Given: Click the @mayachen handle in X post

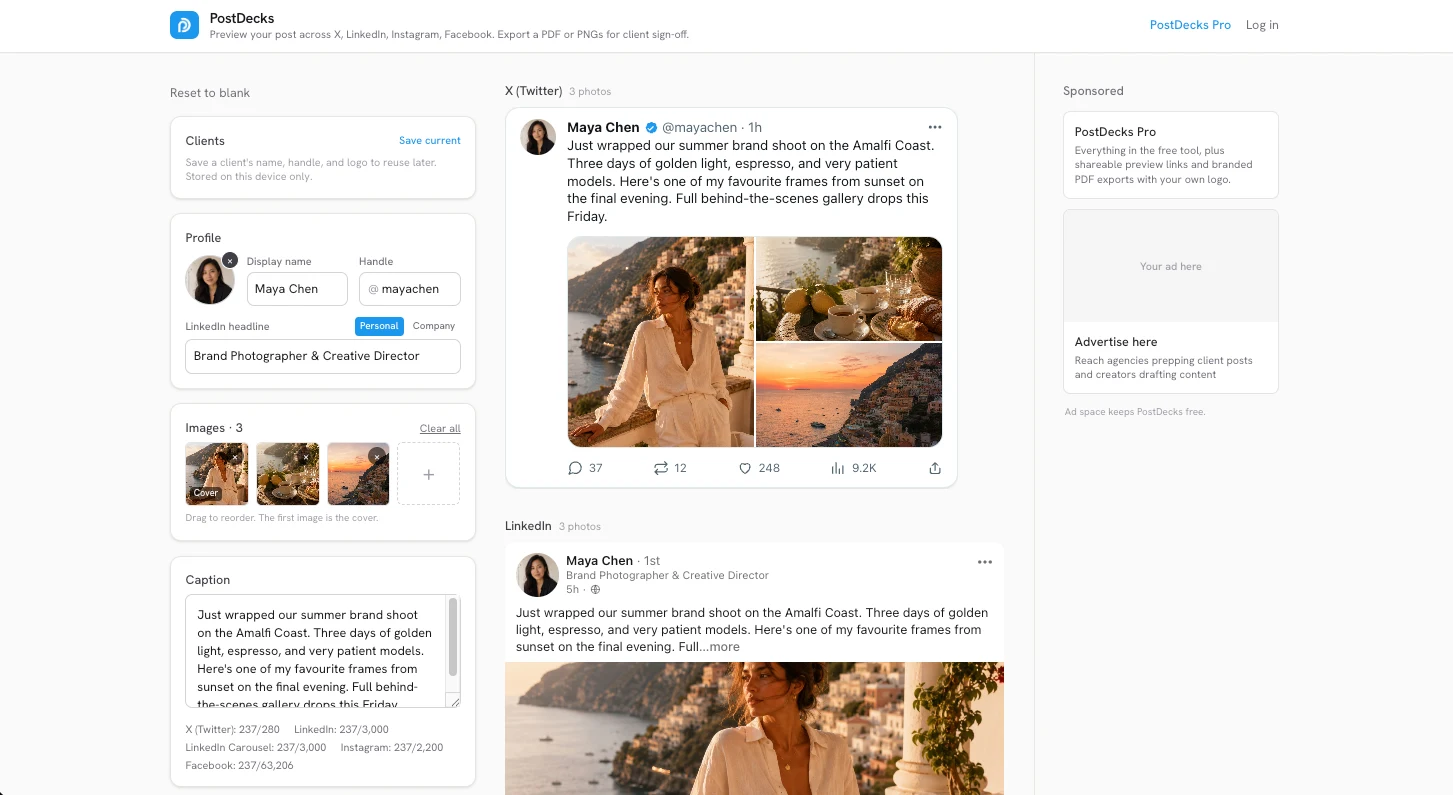Looking at the screenshot, I should point(699,127).
